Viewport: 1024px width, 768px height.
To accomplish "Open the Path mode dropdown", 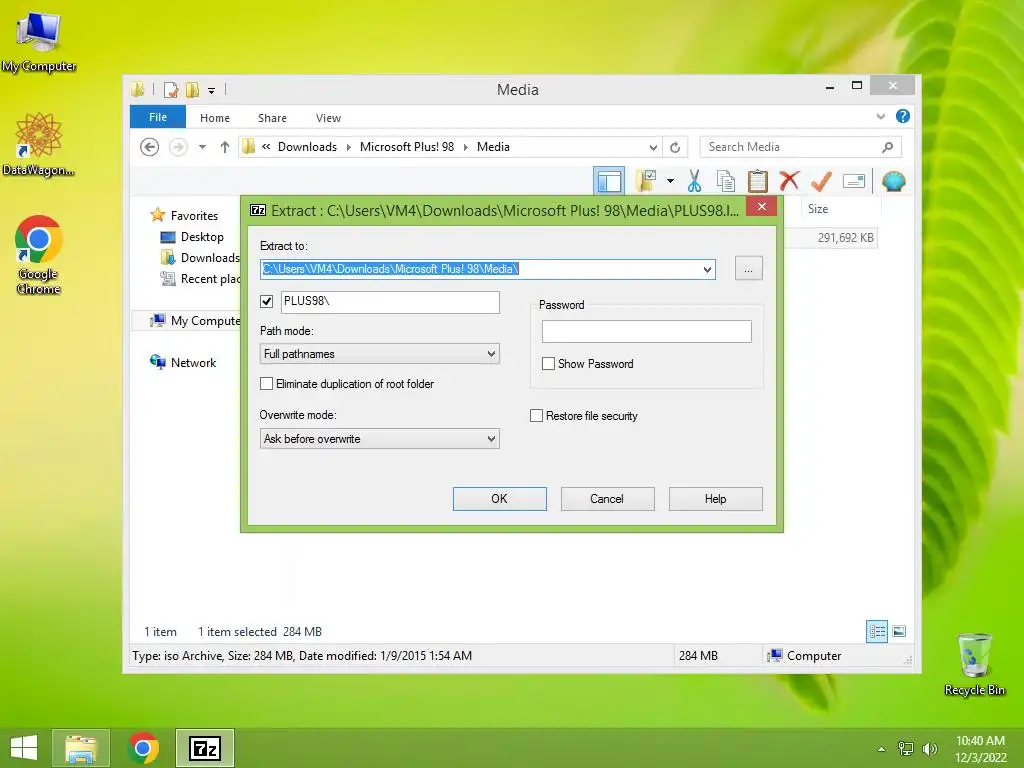I will [x=379, y=353].
